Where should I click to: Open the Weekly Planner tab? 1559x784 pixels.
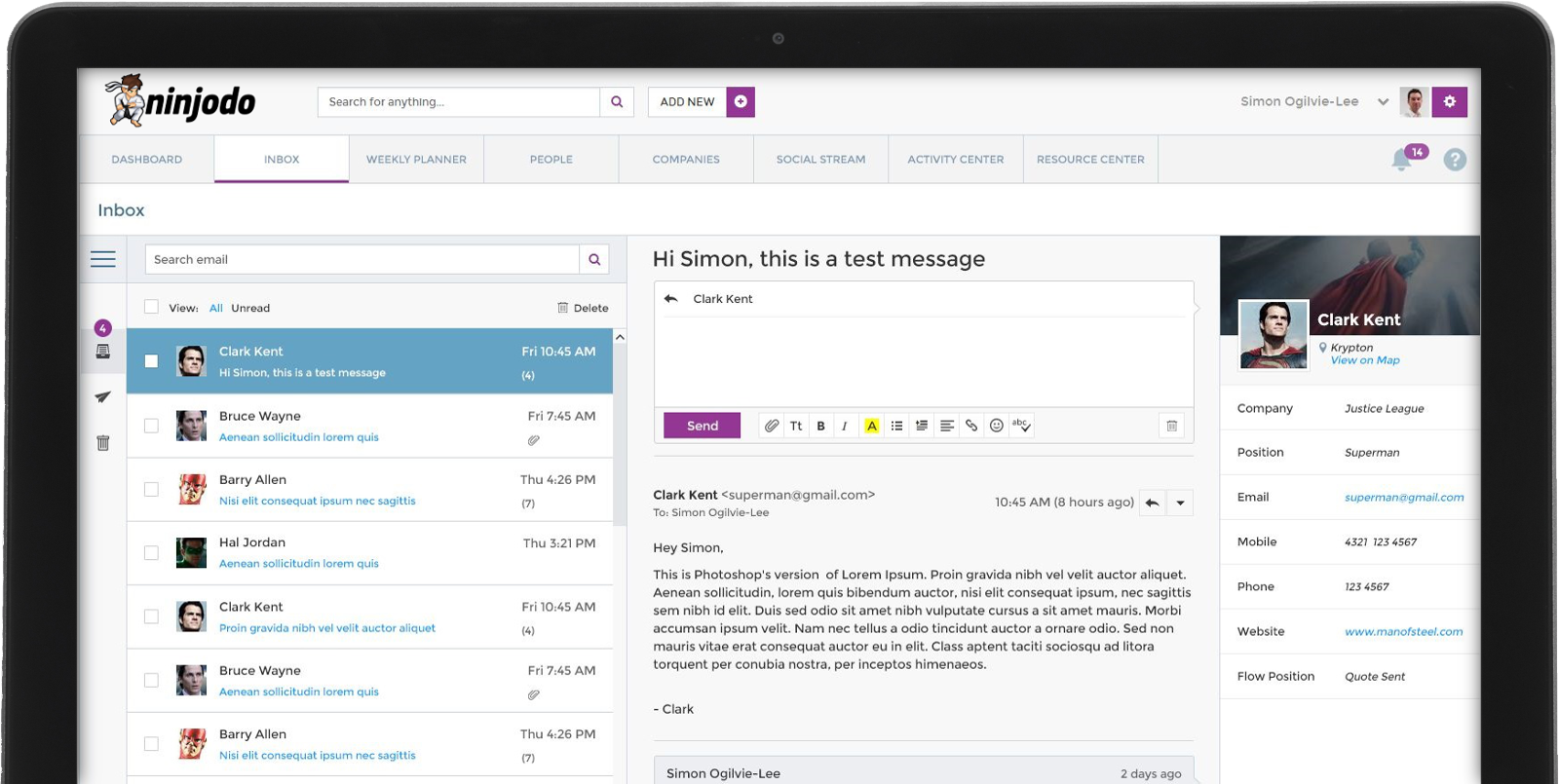(416, 160)
